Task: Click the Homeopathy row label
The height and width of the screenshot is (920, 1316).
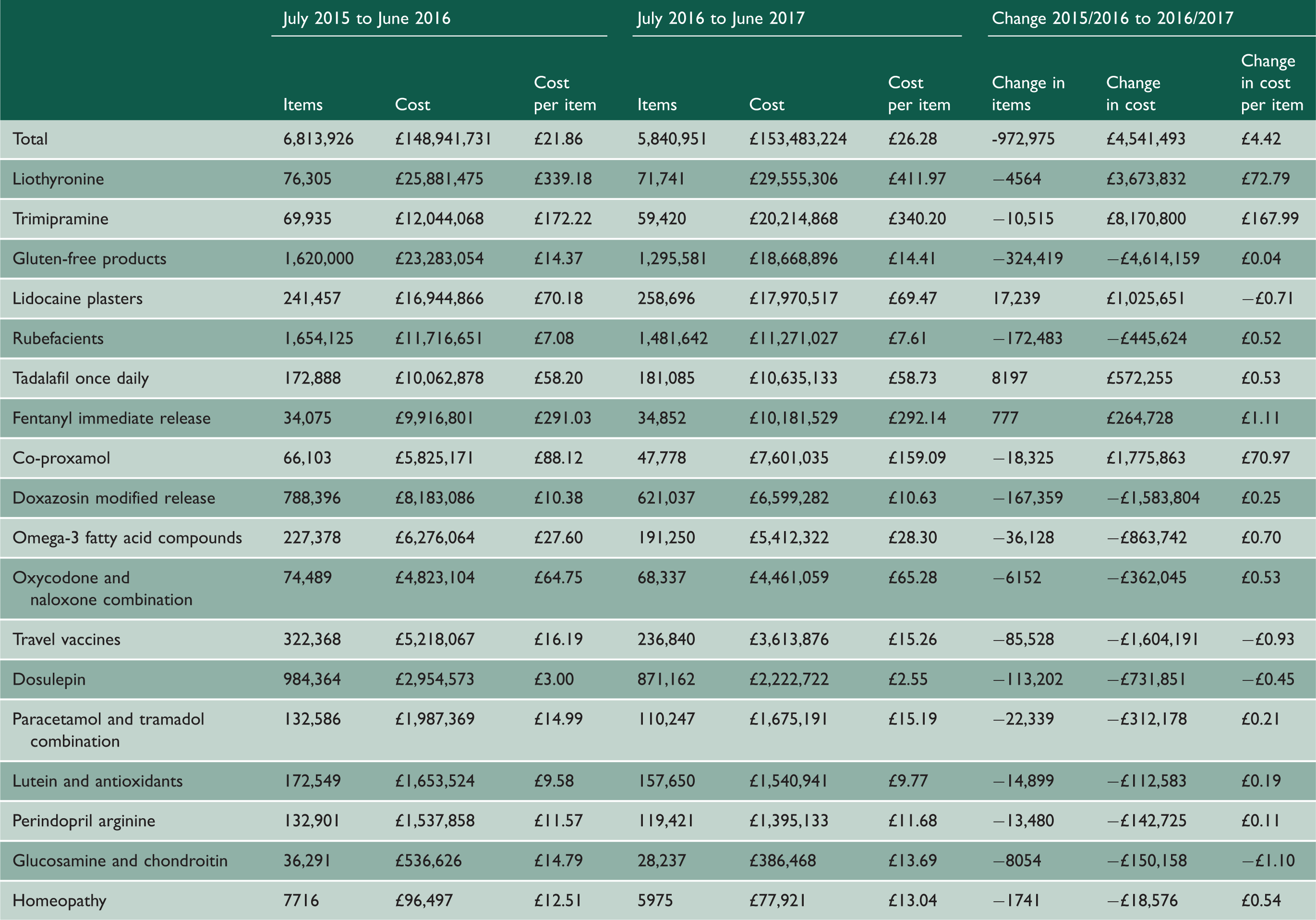Action: (x=59, y=900)
